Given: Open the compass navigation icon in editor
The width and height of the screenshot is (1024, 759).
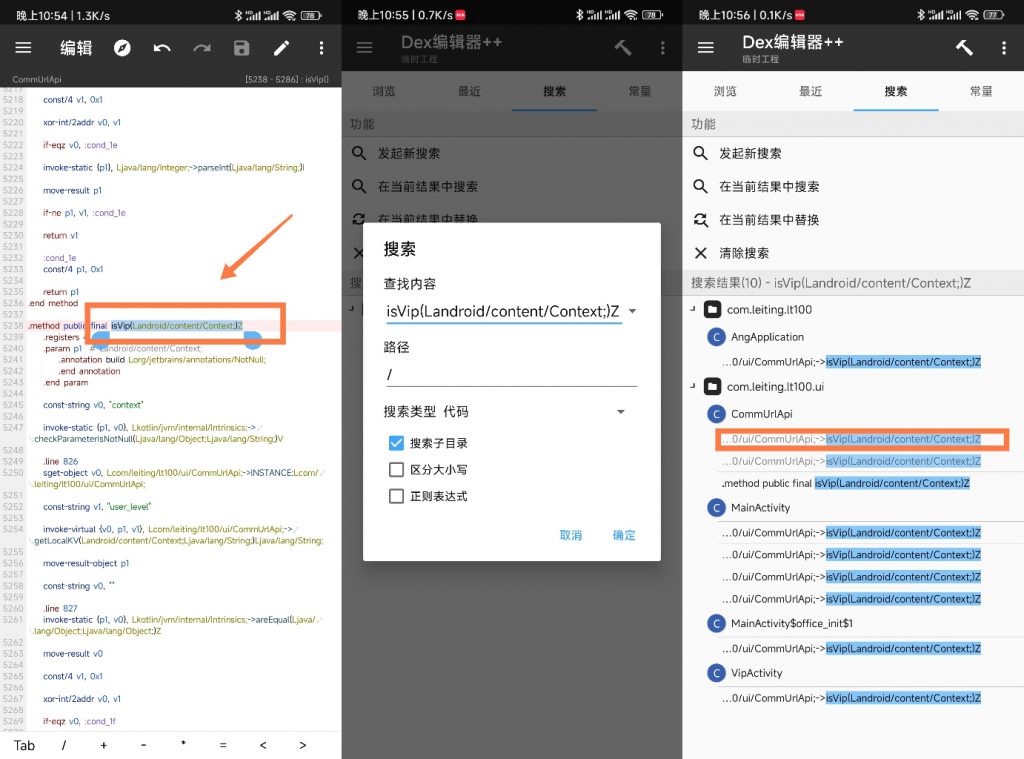Looking at the screenshot, I should (122, 48).
